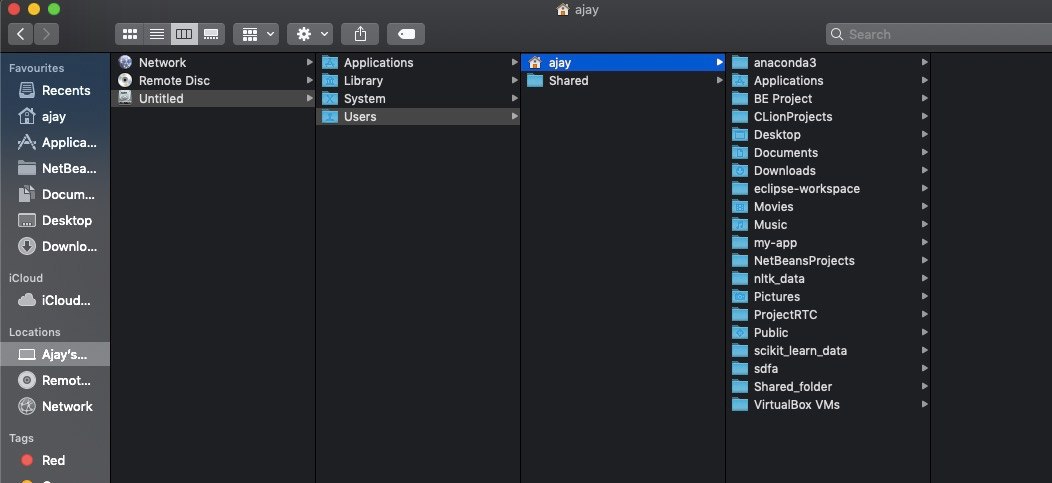Click the Share toolbar button
This screenshot has height=483, width=1052.
(x=360, y=34)
